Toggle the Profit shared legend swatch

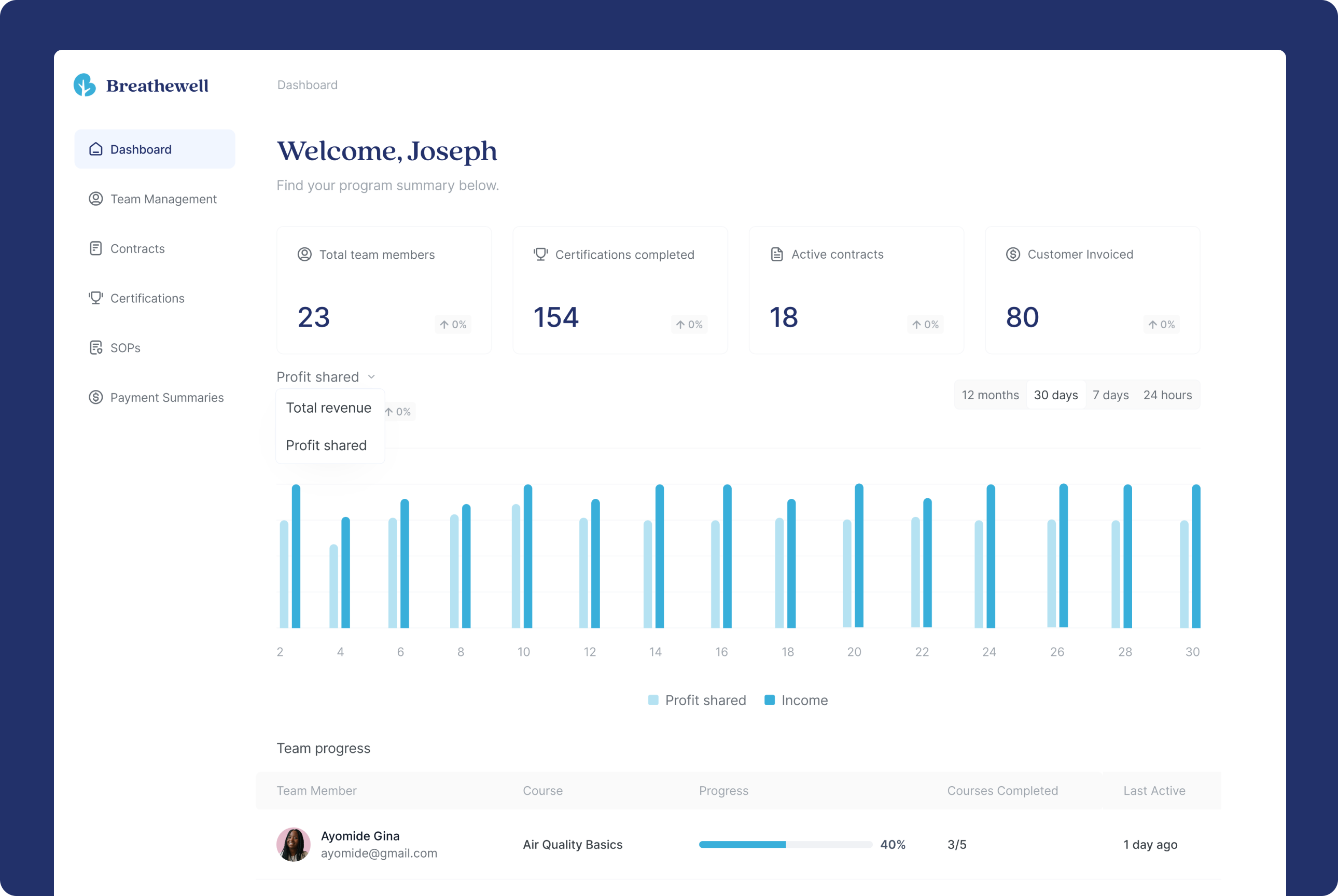[x=653, y=700]
